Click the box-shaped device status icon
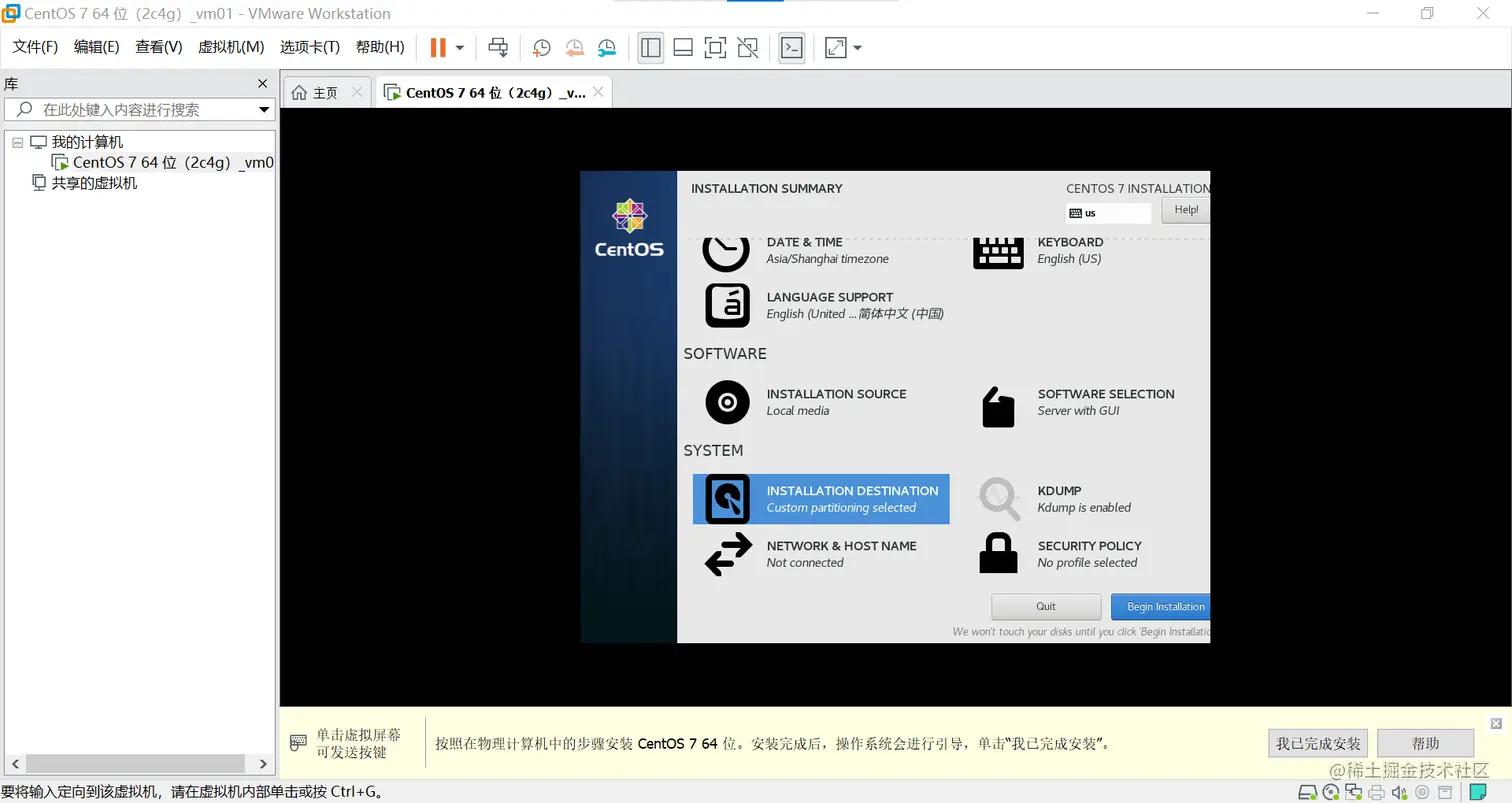 coord(1445,792)
